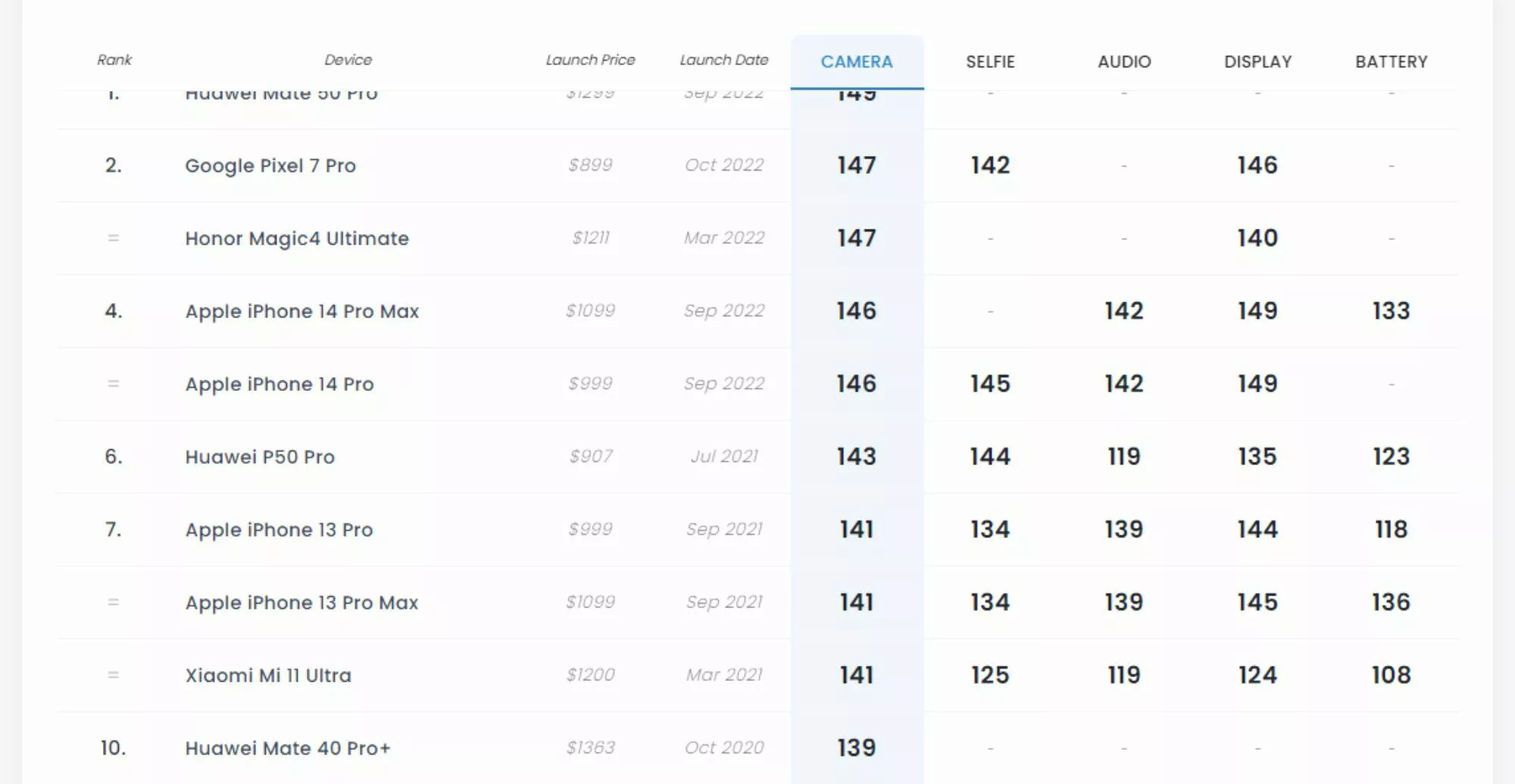This screenshot has width=1515, height=784.
Task: Click Pixel 7 Pro camera score 147
Action: (857, 165)
